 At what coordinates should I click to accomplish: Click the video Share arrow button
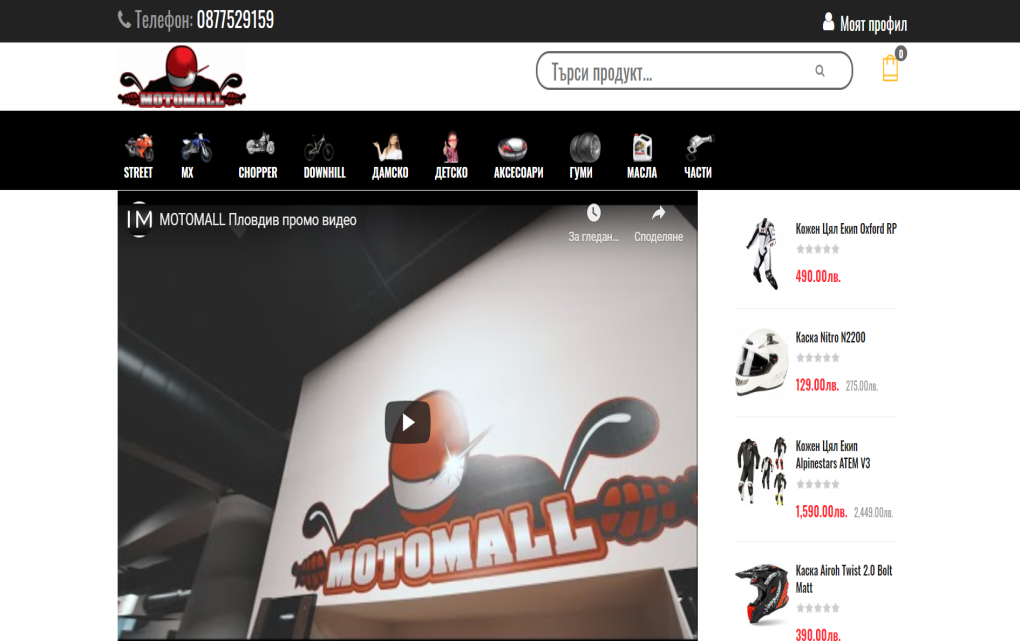pos(658,221)
